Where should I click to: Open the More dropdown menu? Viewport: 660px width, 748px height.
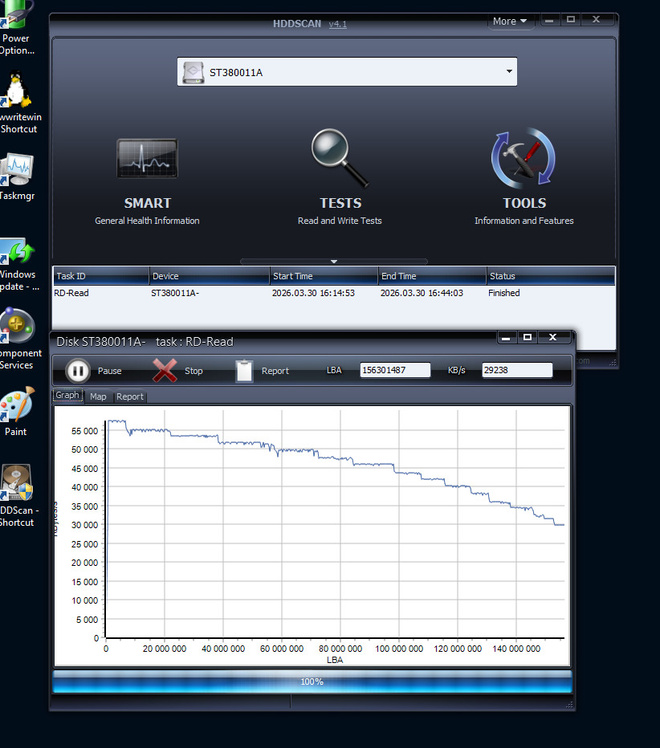click(510, 21)
